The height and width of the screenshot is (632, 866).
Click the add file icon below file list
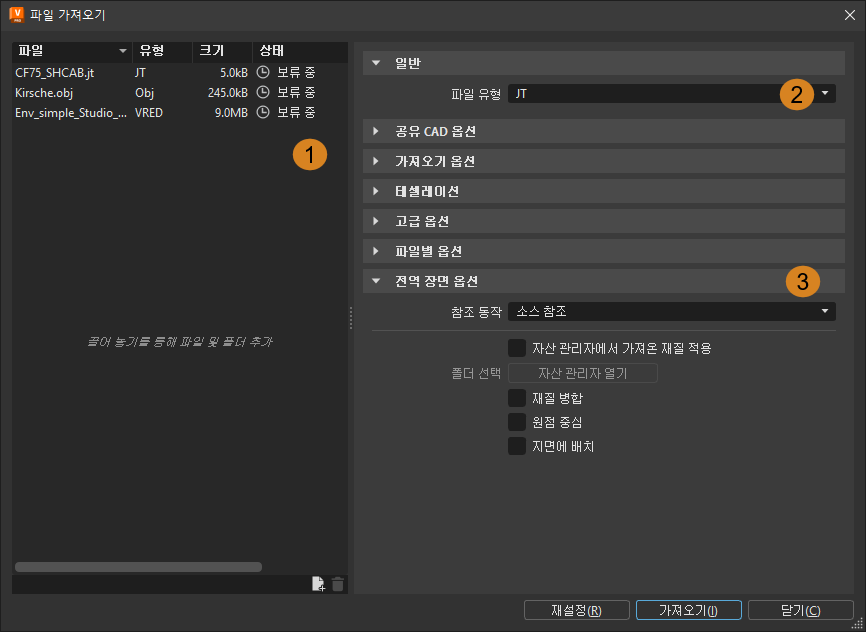pyautogui.click(x=318, y=584)
